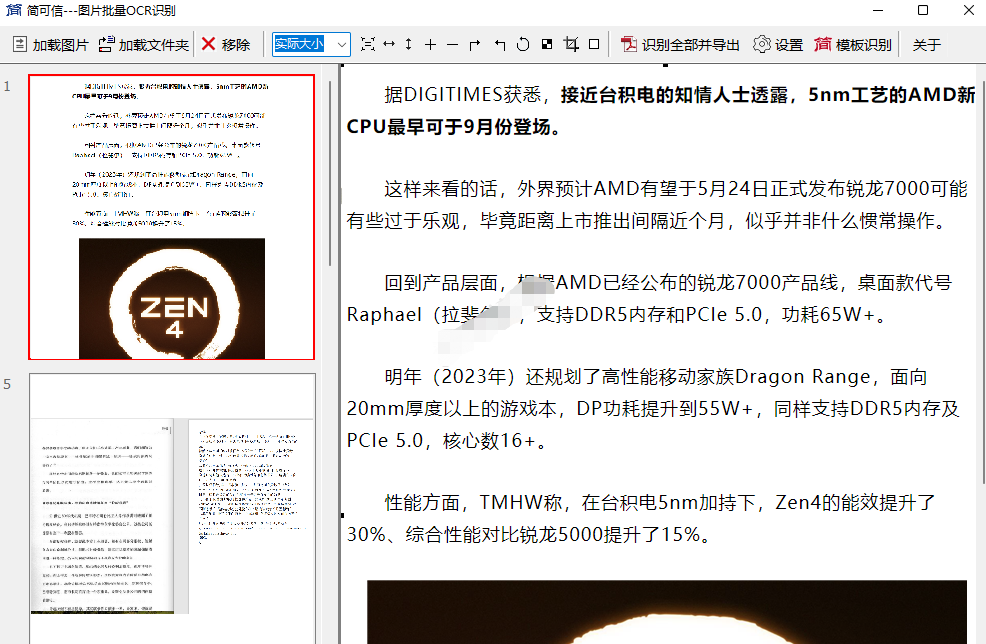
Task: Click the text 'CPU最早可于9月份登场' in preview
Action: [446, 126]
